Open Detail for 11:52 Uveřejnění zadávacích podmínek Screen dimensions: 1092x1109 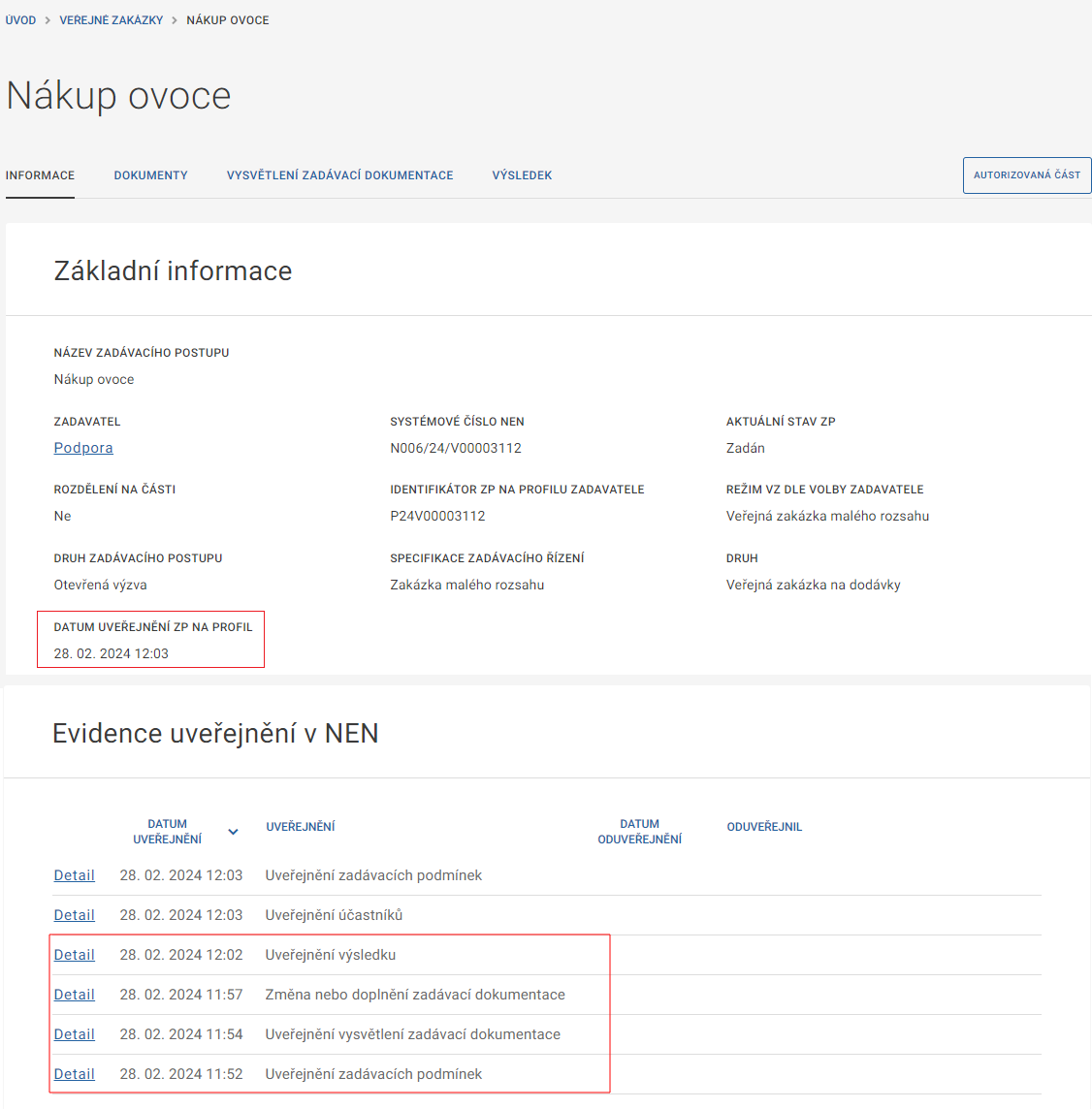[75, 1074]
